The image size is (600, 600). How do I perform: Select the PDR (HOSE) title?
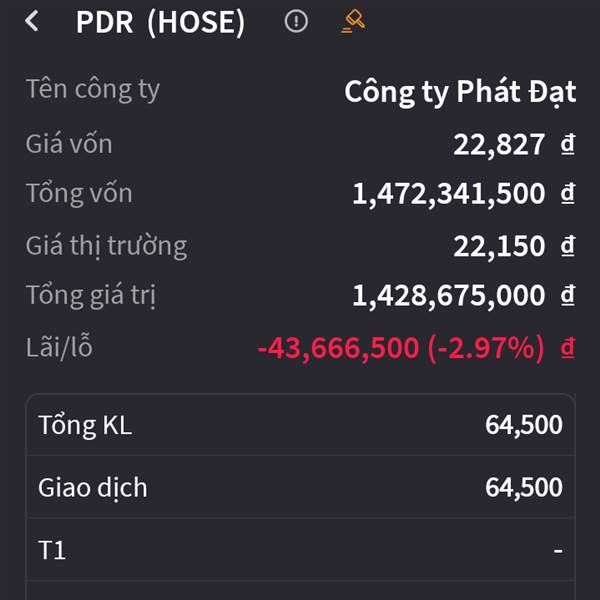160,22
